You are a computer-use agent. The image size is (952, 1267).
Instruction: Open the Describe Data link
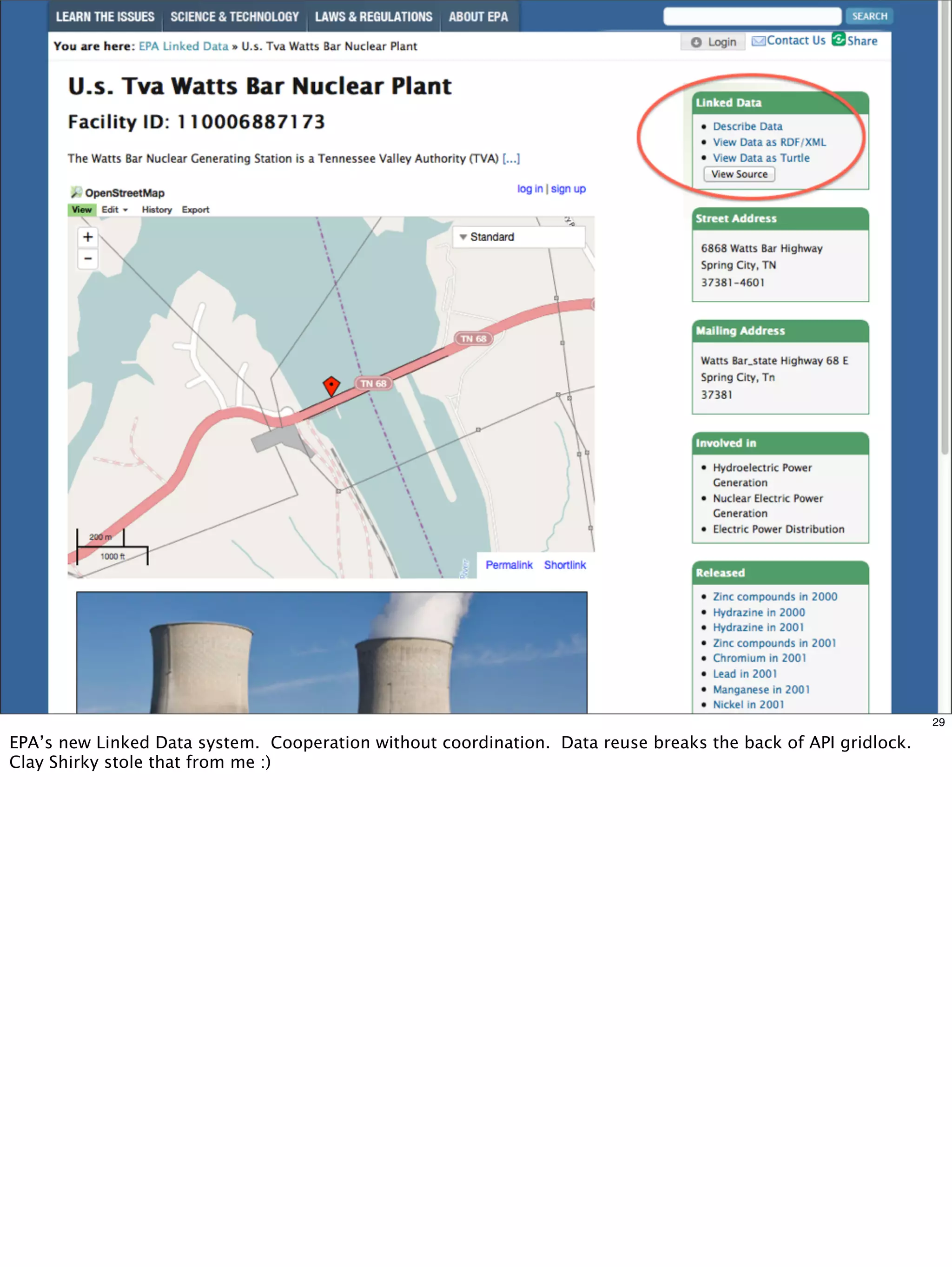pos(747,126)
